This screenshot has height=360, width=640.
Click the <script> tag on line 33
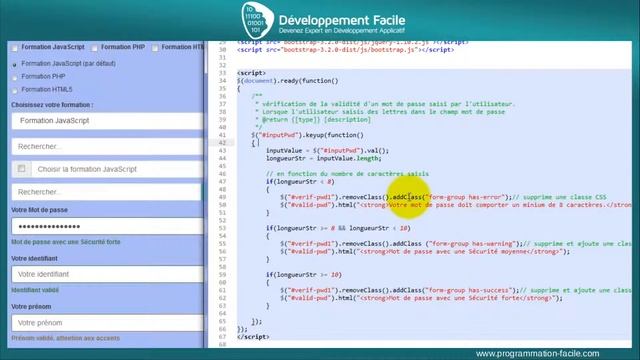click(x=251, y=73)
